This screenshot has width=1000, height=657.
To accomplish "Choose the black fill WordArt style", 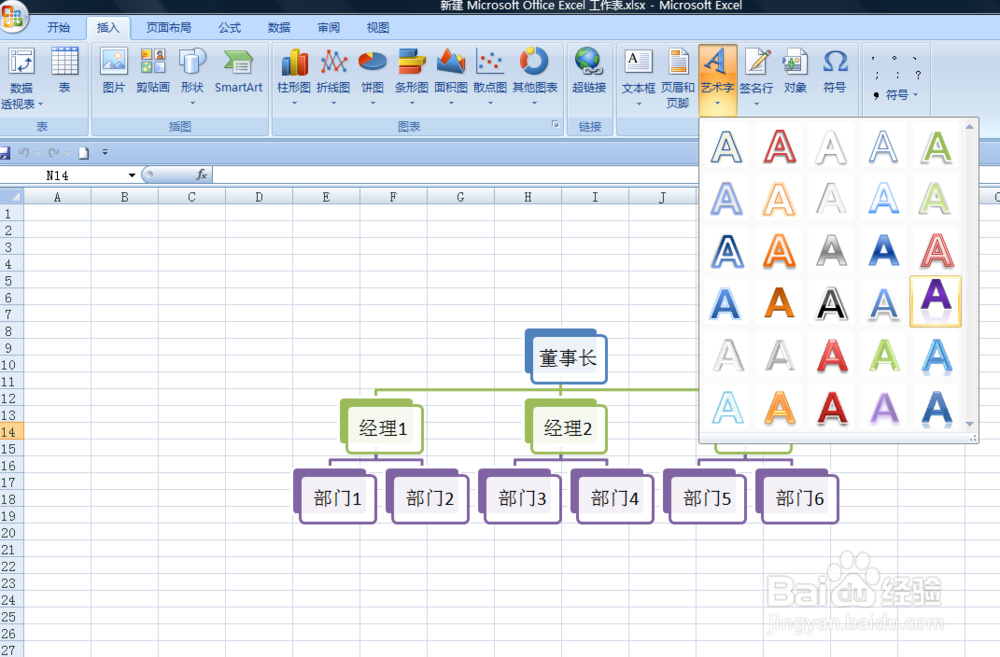I will 832,303.
